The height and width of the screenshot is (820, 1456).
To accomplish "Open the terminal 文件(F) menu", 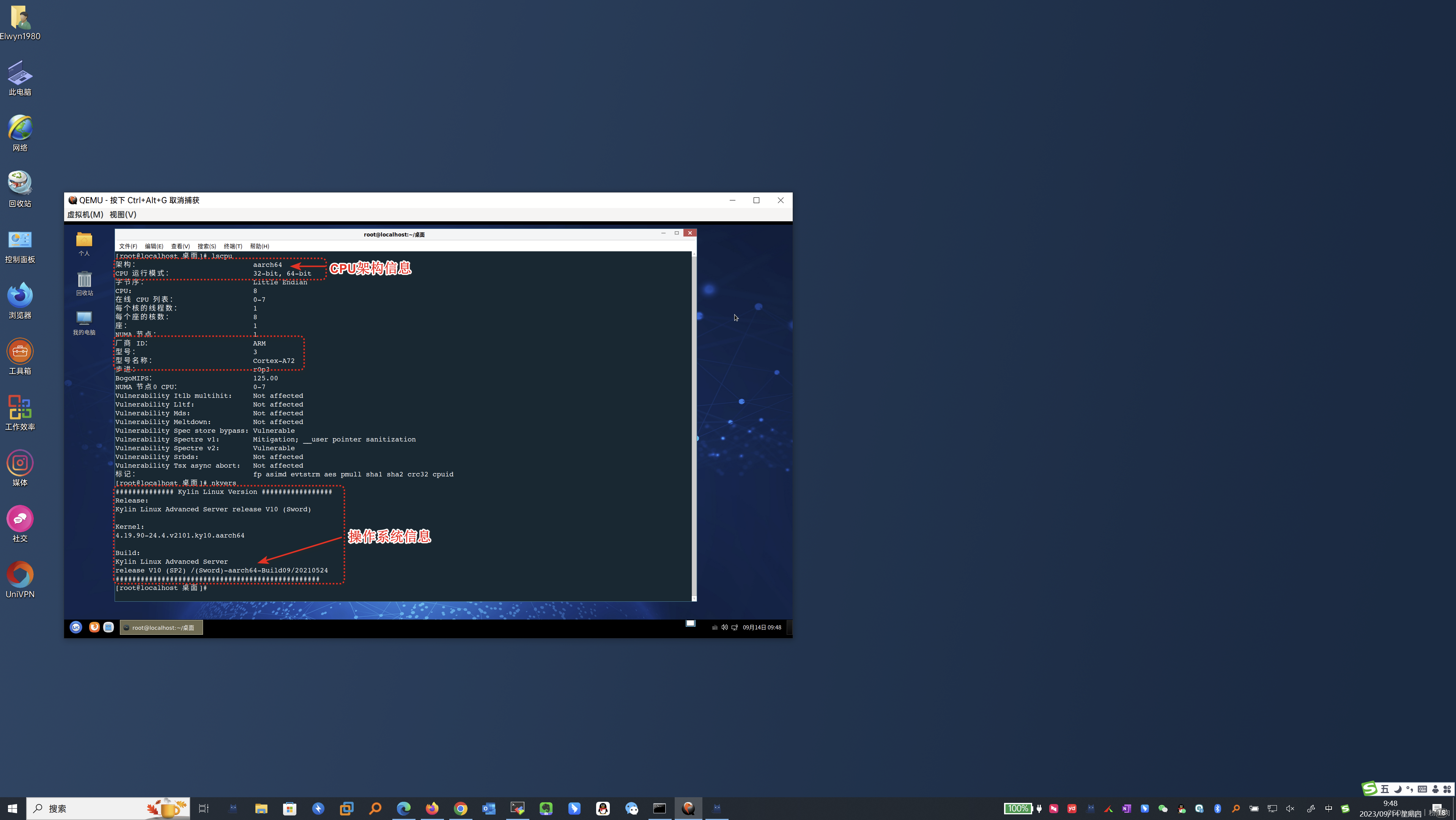I will [x=128, y=246].
